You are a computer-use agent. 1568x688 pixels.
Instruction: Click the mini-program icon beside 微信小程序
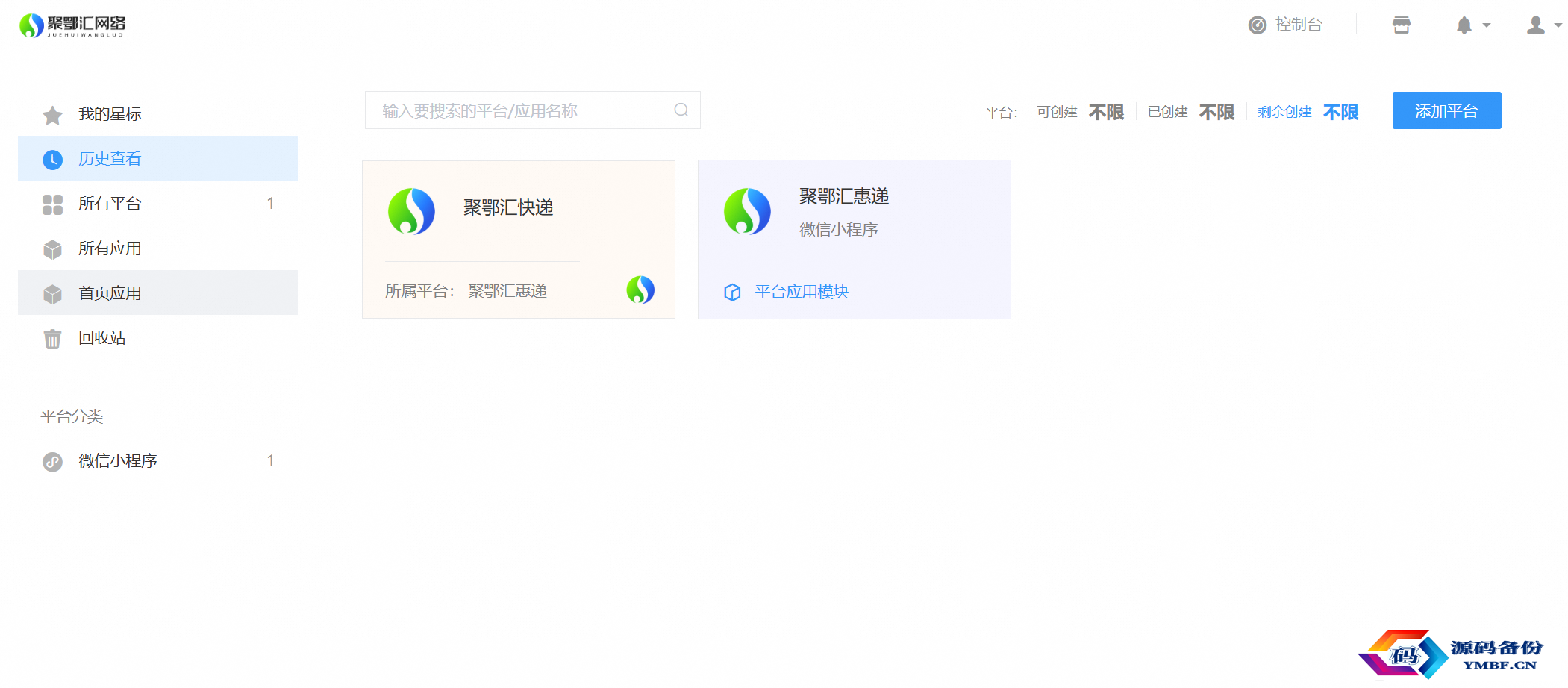point(52,462)
